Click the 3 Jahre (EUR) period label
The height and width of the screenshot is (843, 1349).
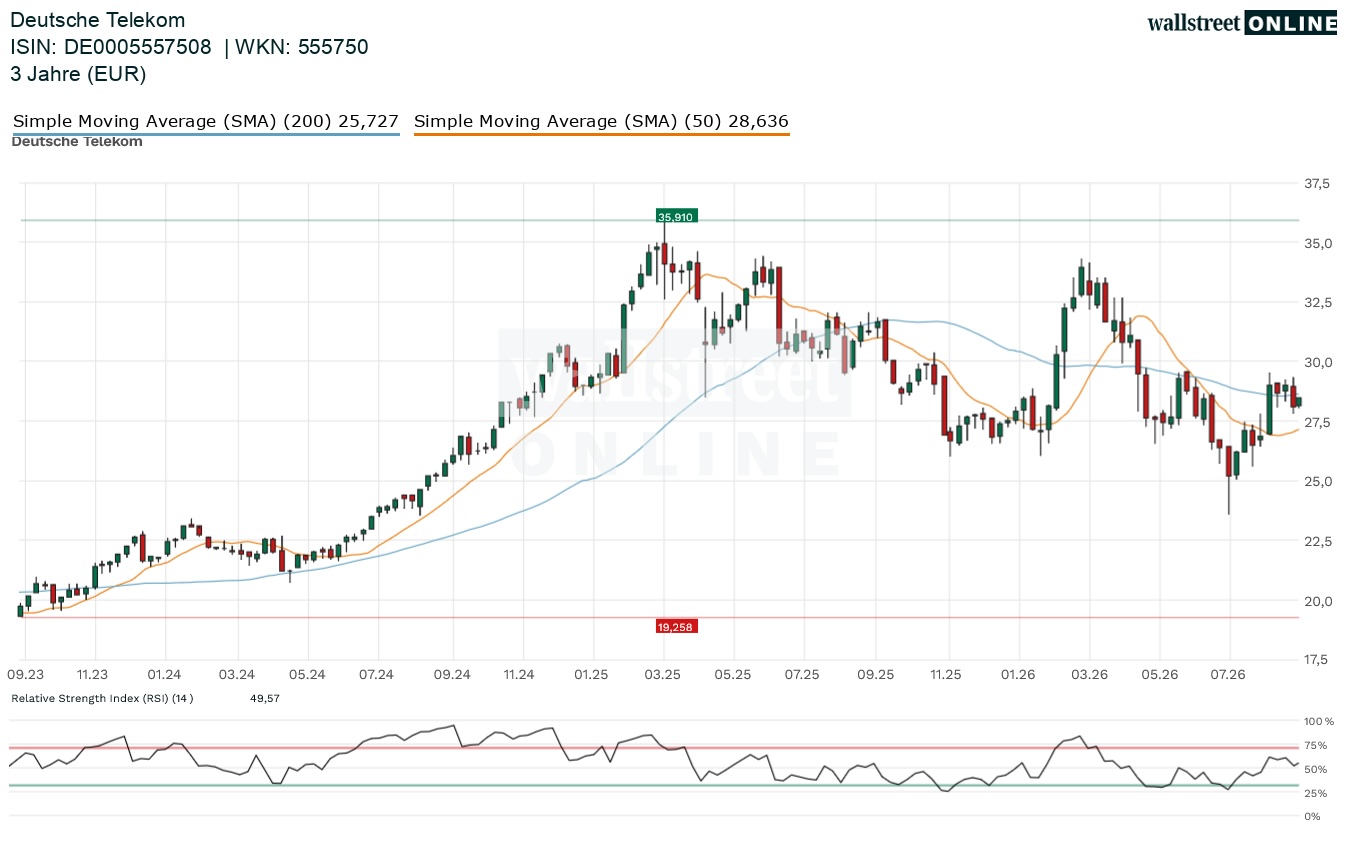tap(78, 74)
